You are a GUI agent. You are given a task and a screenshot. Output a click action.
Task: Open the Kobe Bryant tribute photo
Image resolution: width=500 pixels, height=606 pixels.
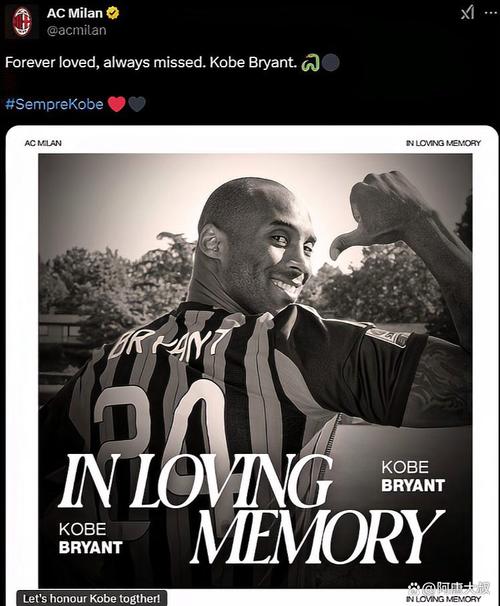(255, 371)
